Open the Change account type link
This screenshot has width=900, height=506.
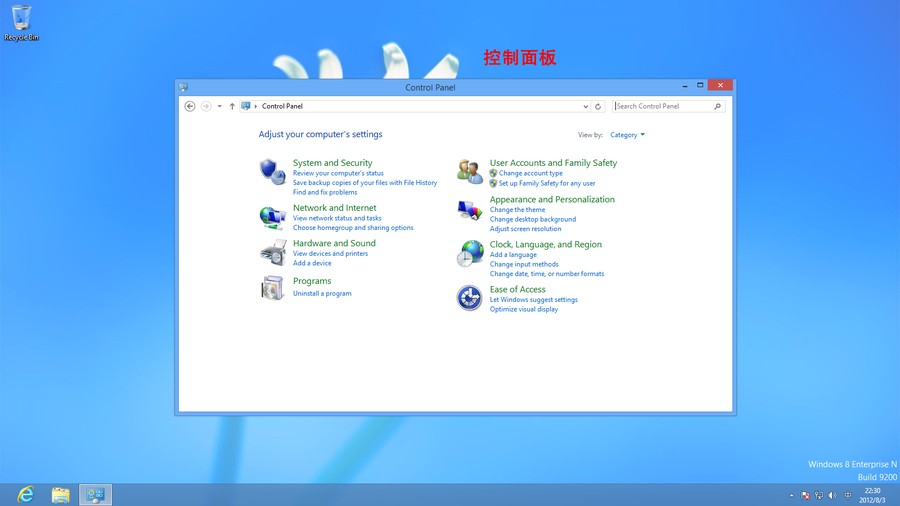(x=530, y=173)
